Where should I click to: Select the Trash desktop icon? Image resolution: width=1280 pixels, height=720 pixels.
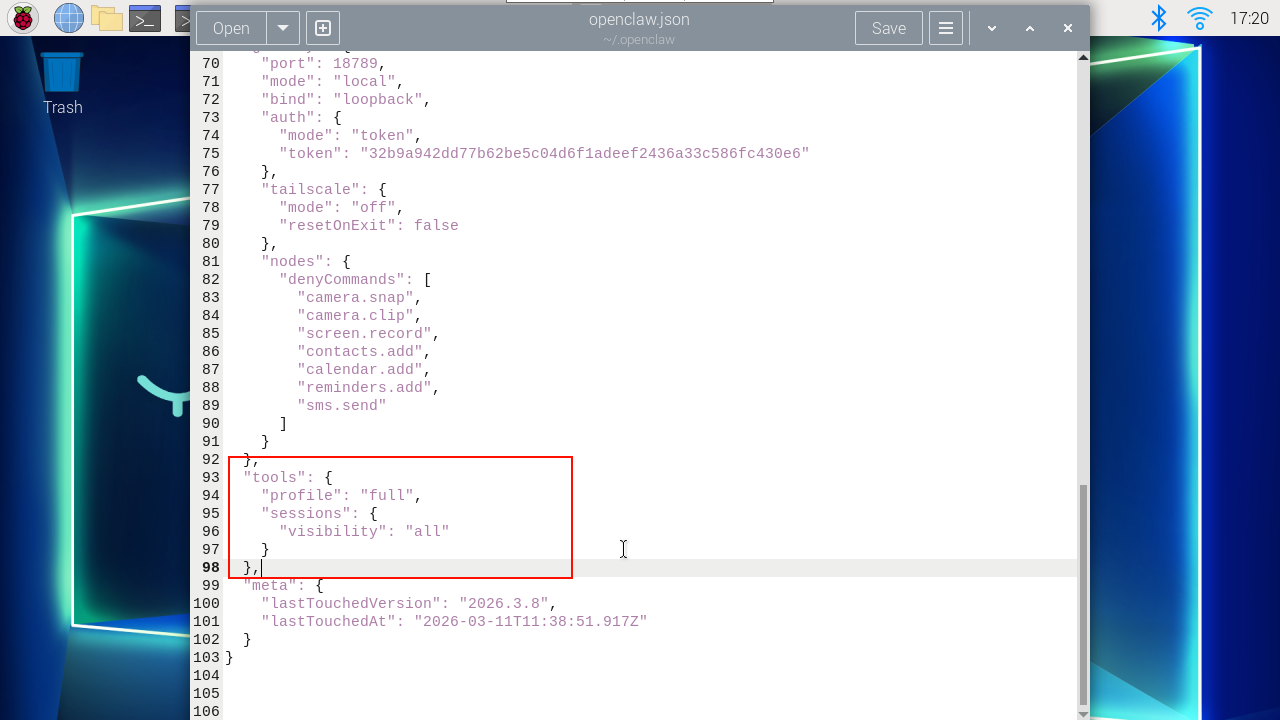tap(62, 83)
